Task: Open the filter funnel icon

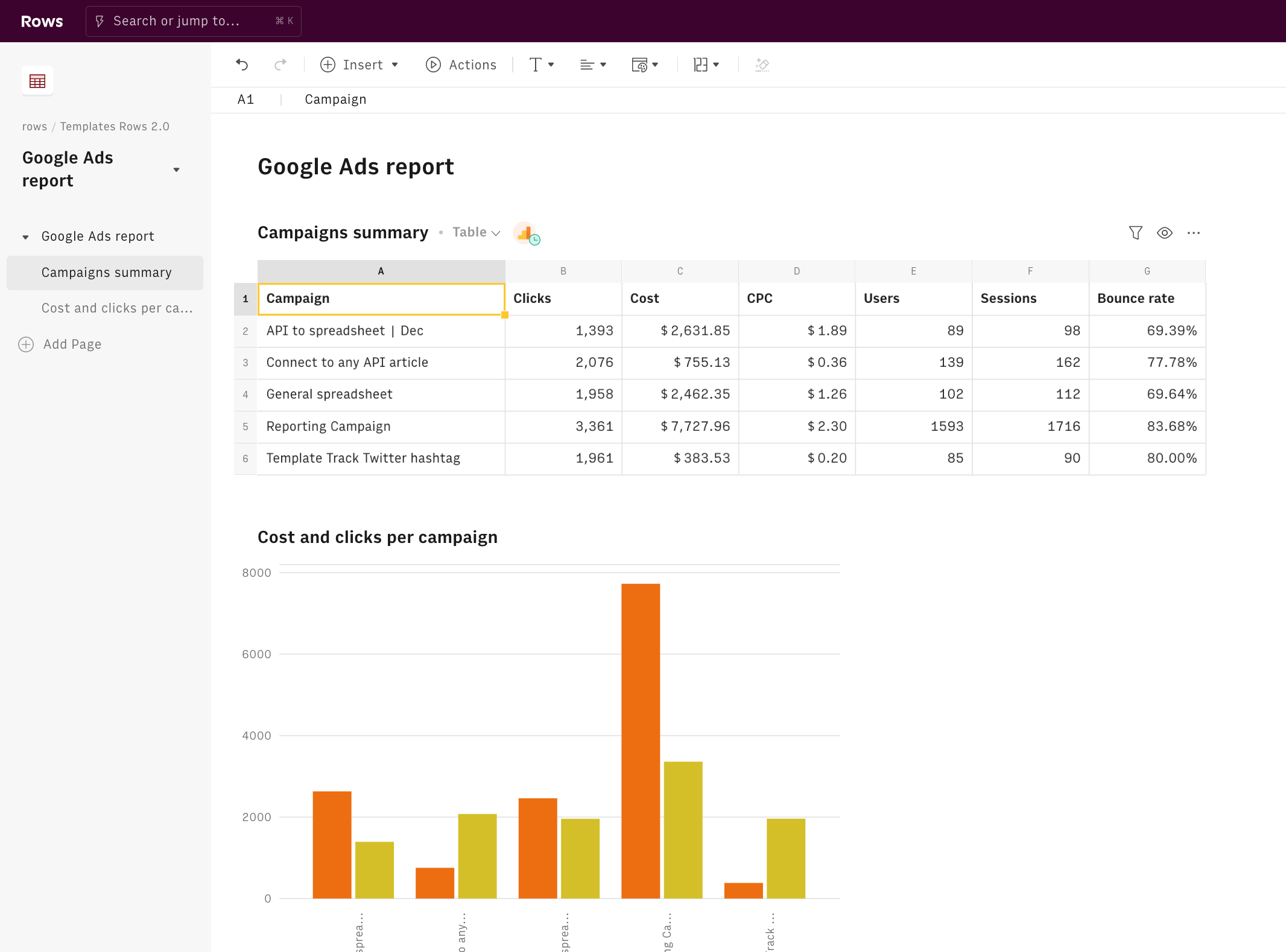Action: pos(1135,233)
